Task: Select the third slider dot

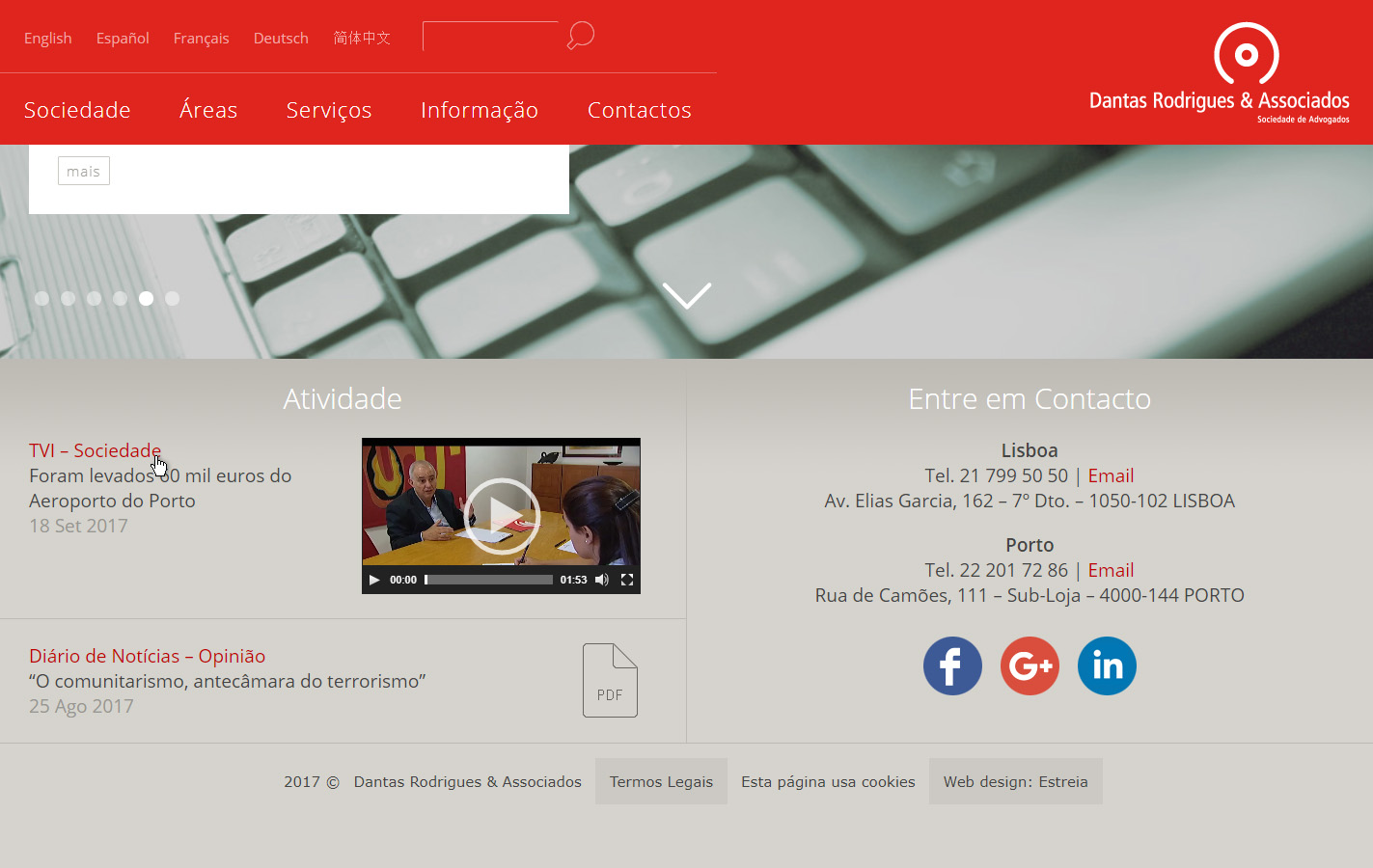Action: [94, 299]
